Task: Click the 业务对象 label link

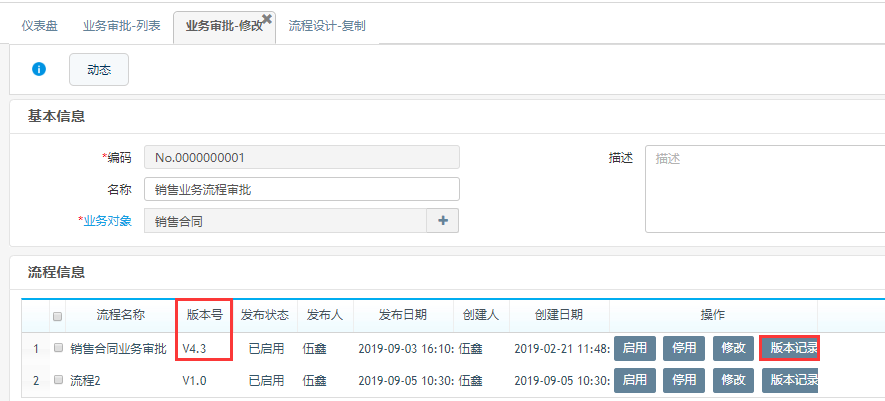Action: click(107, 221)
